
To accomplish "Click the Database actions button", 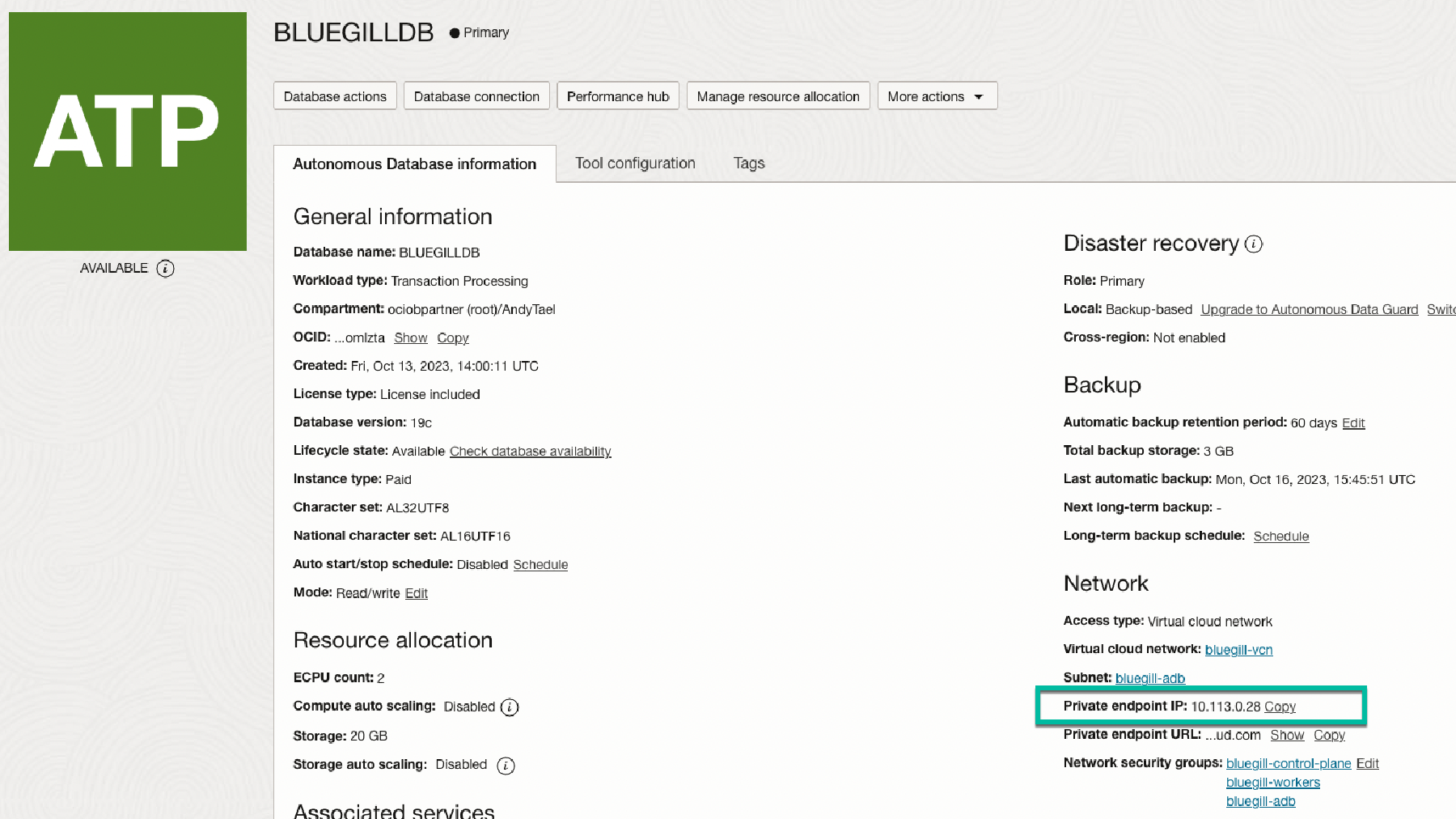I will click(x=335, y=96).
